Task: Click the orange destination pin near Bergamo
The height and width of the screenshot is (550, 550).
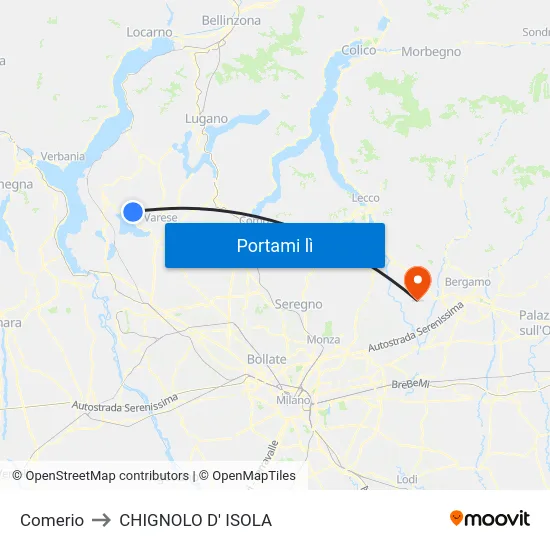Action: (417, 283)
